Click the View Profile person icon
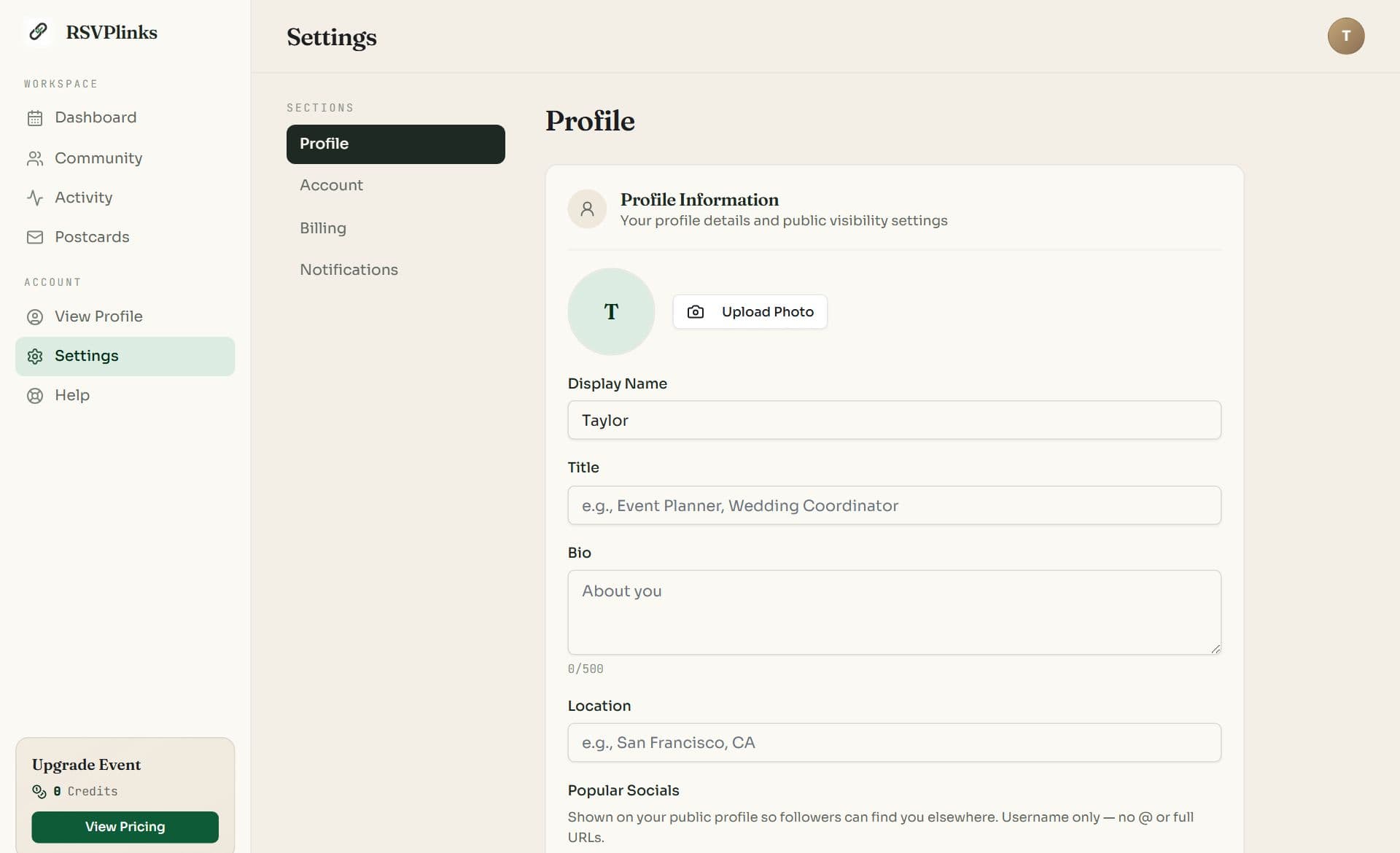 [35, 317]
